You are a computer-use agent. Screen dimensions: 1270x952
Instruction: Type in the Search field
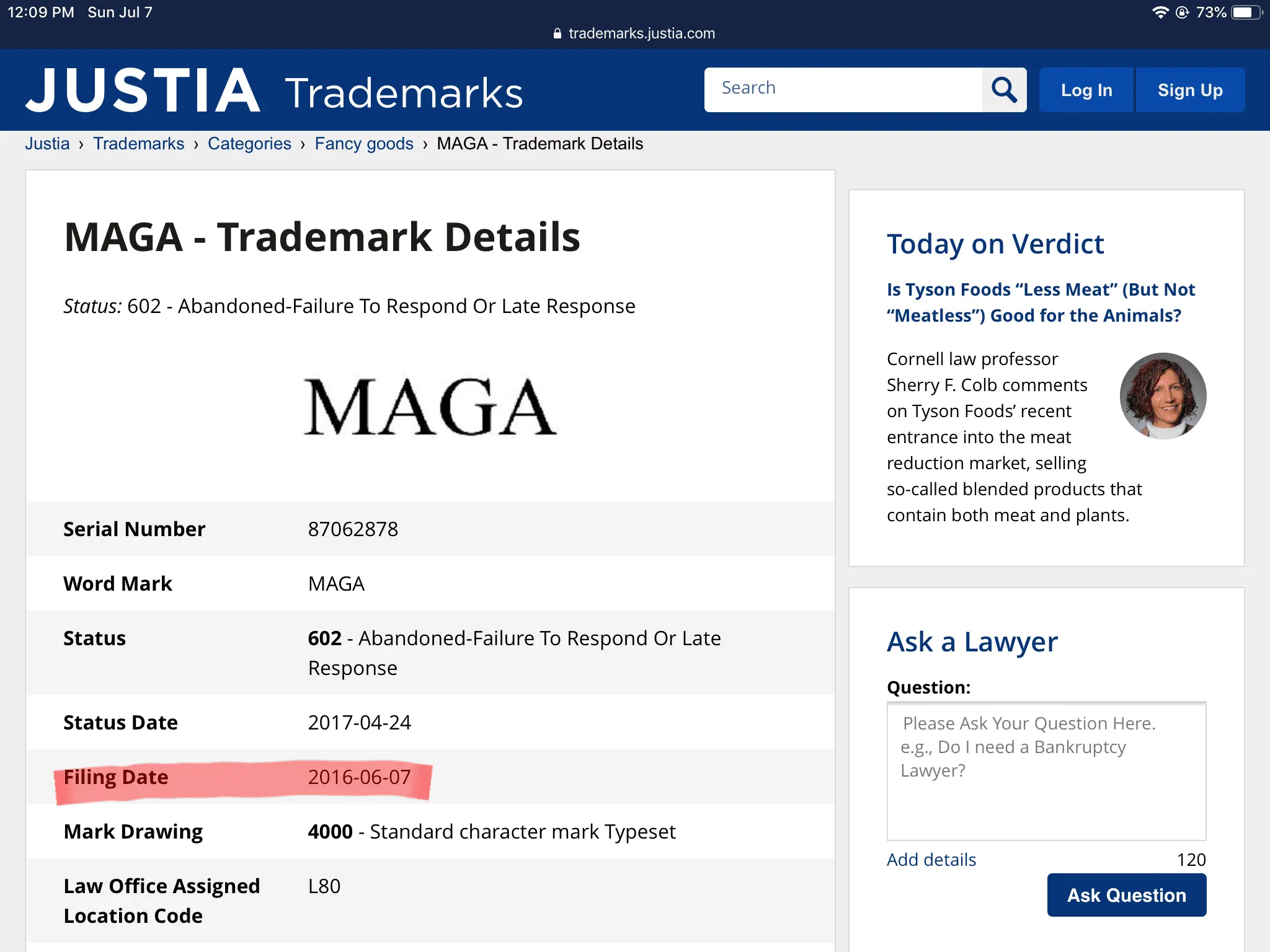point(843,90)
